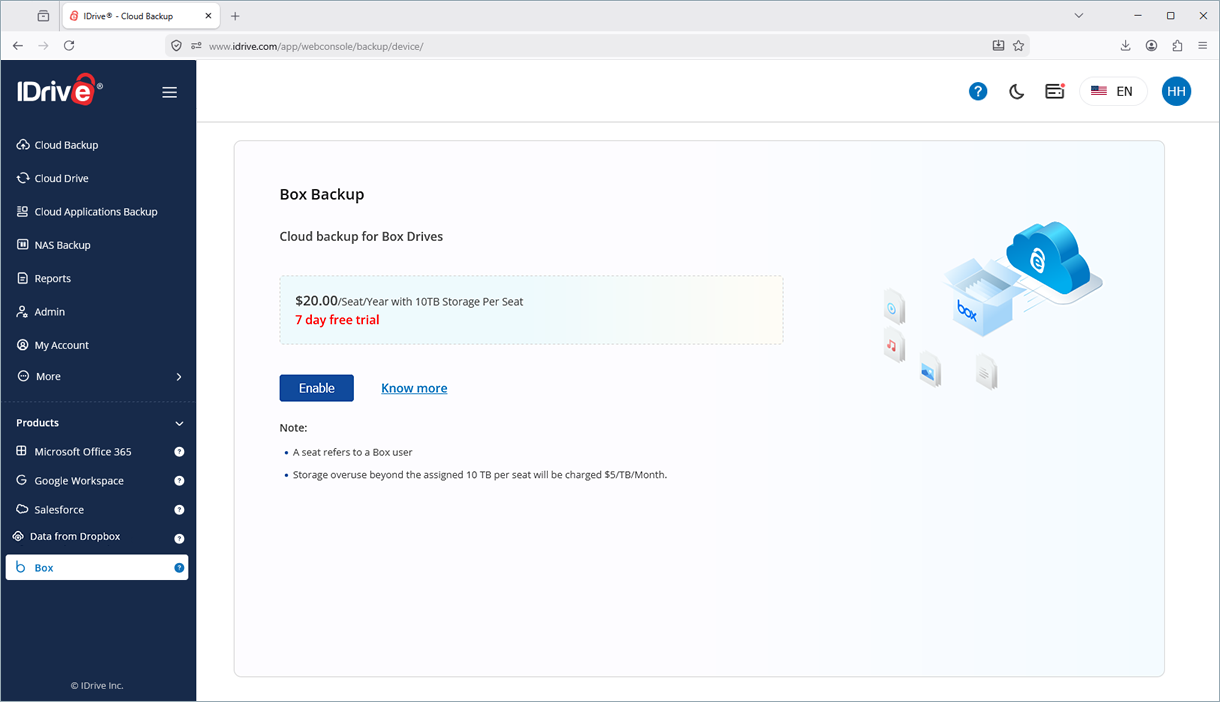Open Cloud Applications Backup in sidebar
1220x702 pixels.
coord(98,212)
